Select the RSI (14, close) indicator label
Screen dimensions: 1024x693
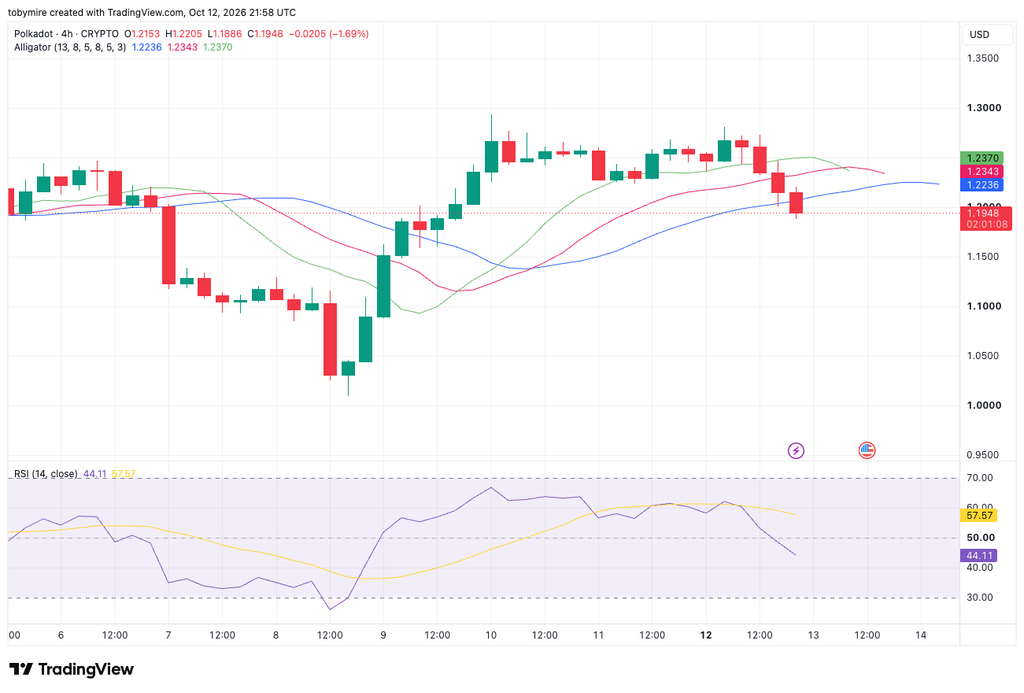click(46, 474)
